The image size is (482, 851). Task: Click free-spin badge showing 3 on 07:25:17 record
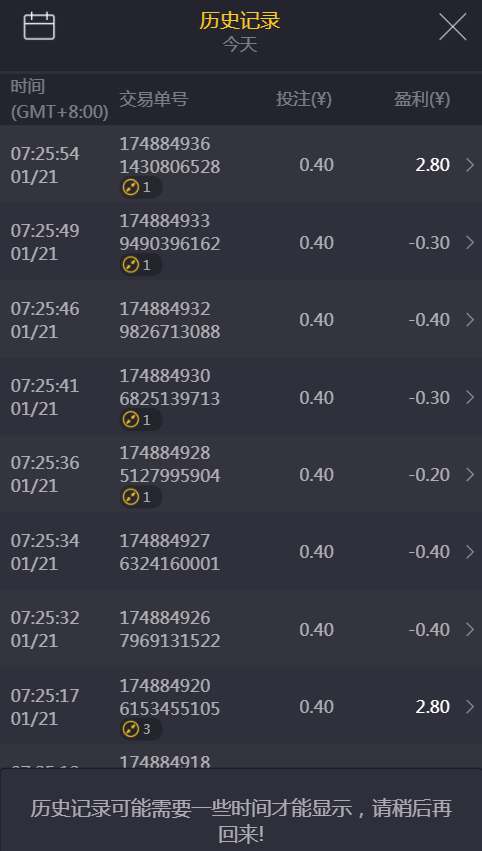(x=141, y=729)
